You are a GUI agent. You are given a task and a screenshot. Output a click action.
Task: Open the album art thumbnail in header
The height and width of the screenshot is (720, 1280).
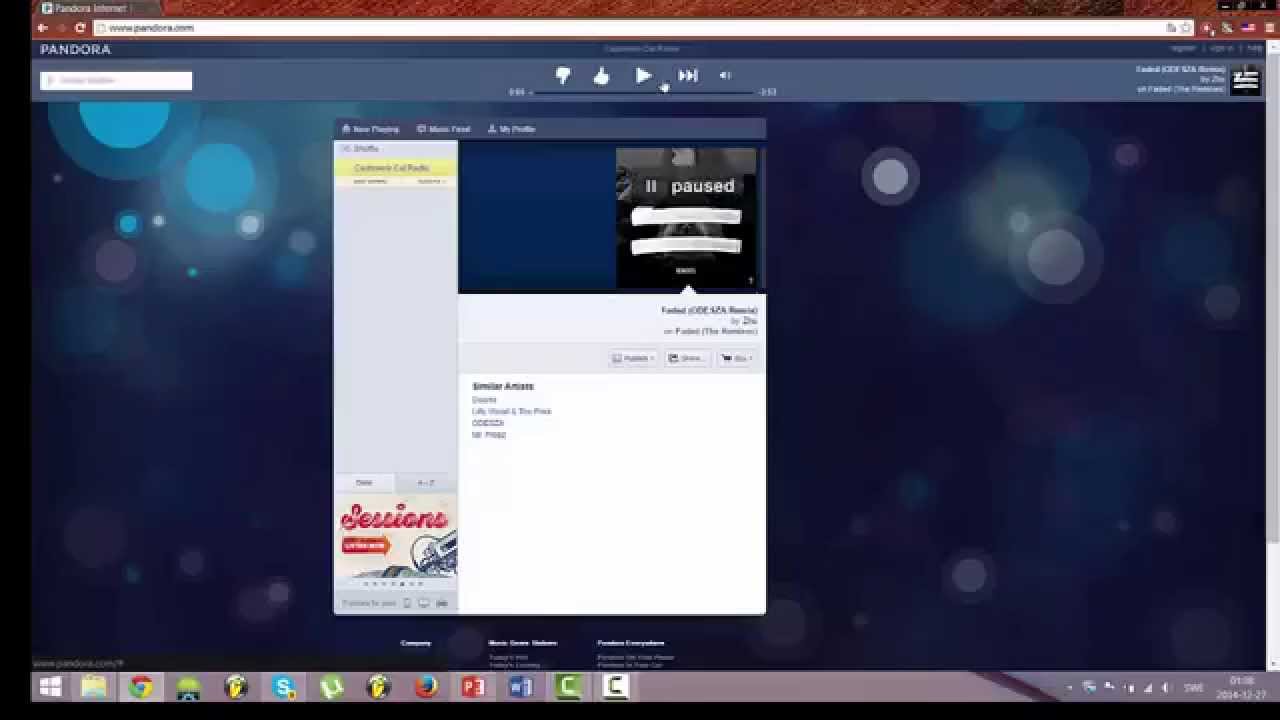(x=1245, y=80)
